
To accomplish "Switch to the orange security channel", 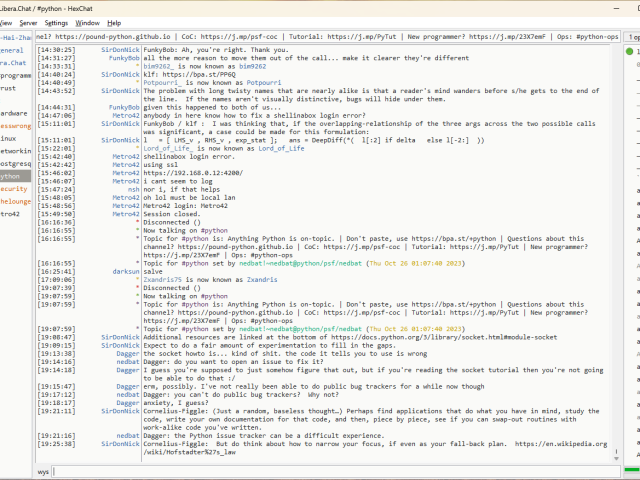I will pos(14,188).
